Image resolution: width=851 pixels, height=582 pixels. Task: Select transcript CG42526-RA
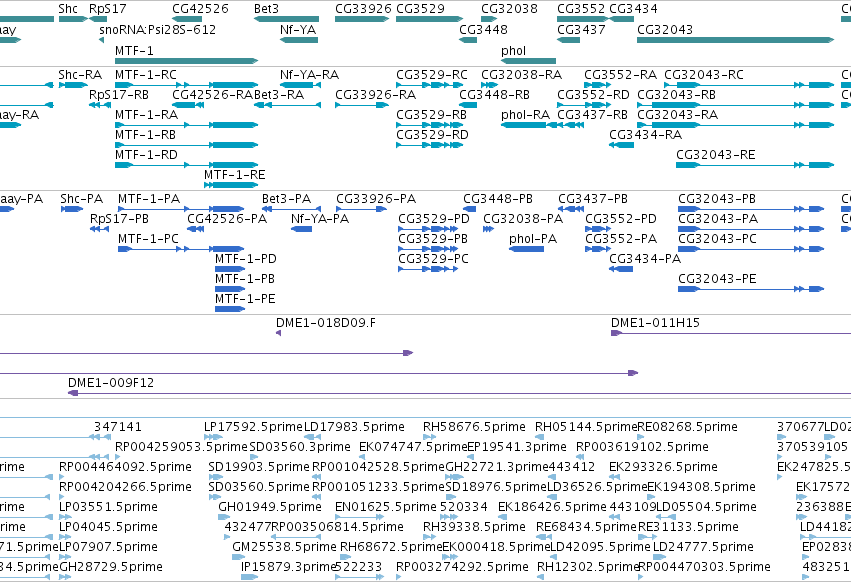pyautogui.click(x=188, y=105)
